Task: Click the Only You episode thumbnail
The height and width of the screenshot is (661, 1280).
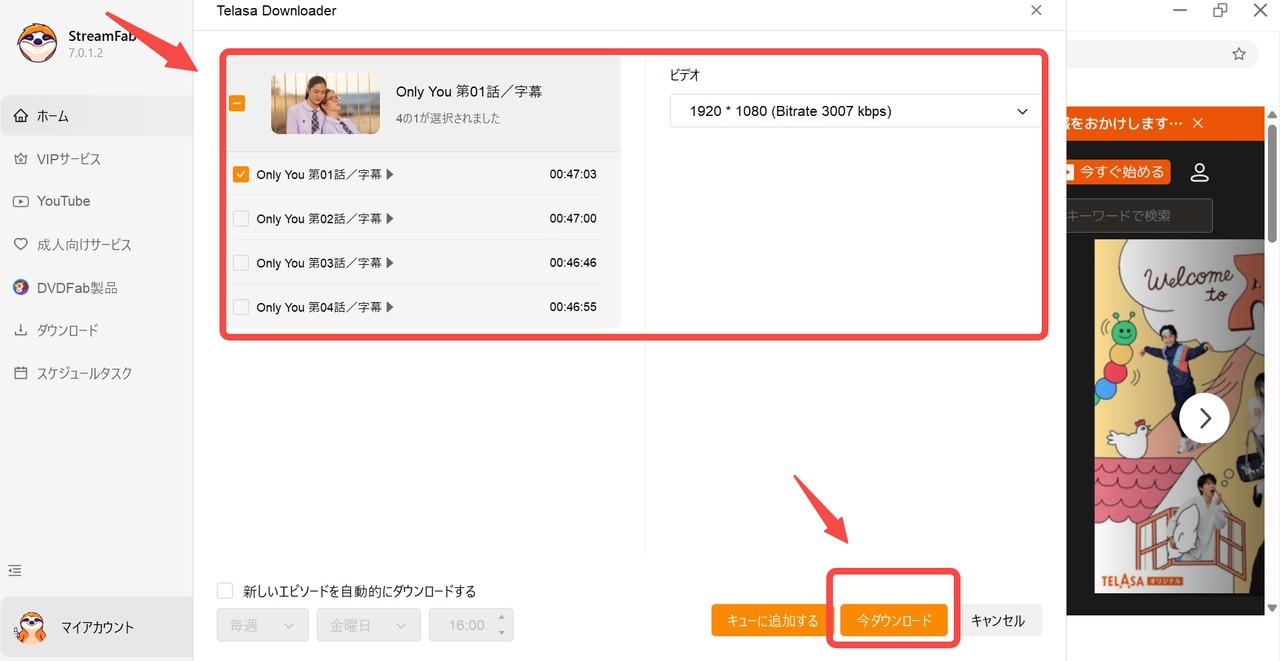Action: tap(324, 102)
